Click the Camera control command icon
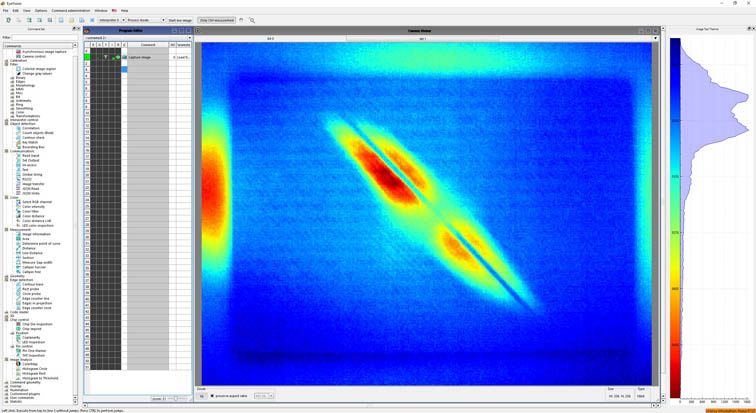This screenshot has width=756, height=413. pos(19,56)
